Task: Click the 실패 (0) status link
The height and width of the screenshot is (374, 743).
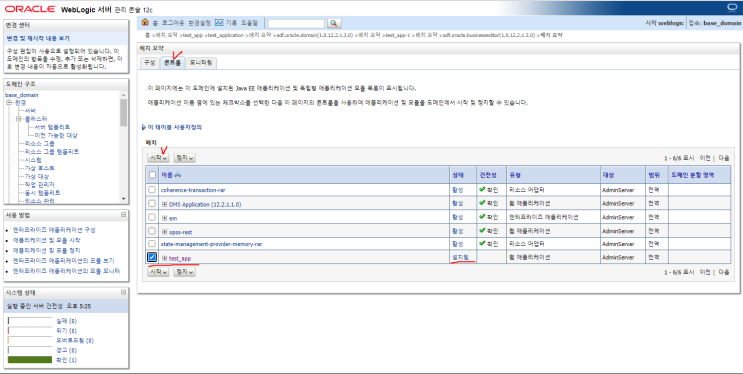Action: pyautogui.click(x=66, y=321)
